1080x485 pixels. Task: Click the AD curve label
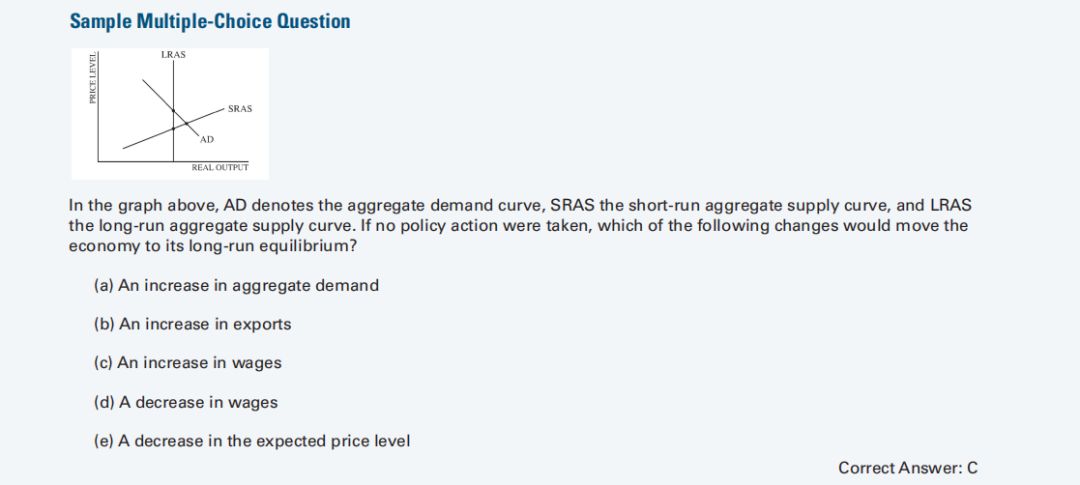click(x=207, y=139)
